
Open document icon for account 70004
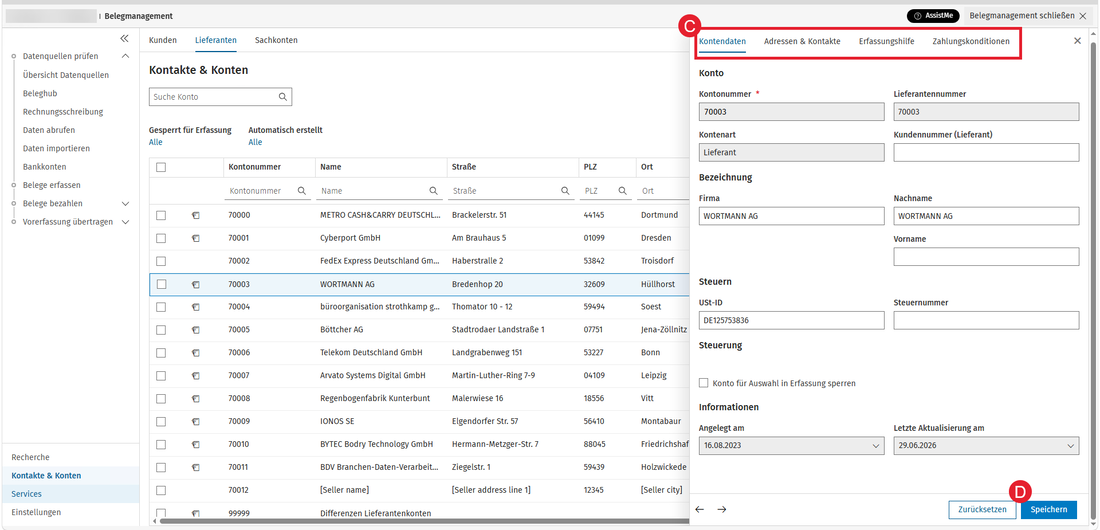196,307
